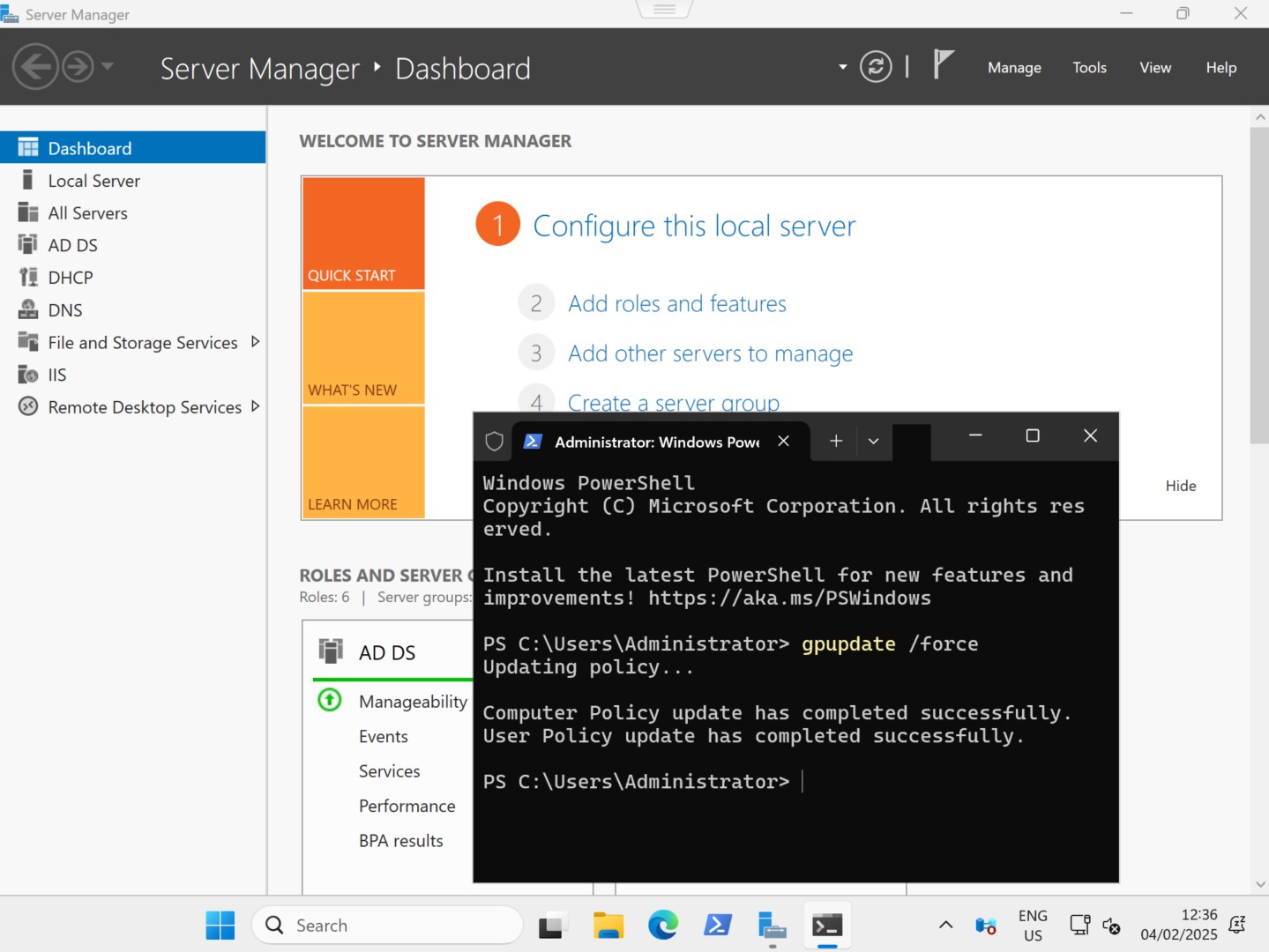This screenshot has height=952, width=1269.
Task: Add a new terminal tab
Action: 836,441
